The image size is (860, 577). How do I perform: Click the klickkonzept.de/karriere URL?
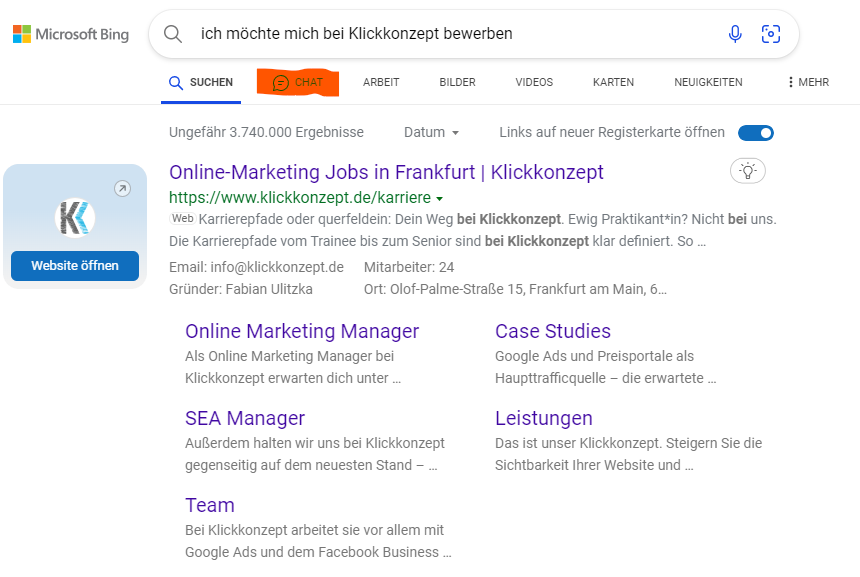(x=300, y=197)
